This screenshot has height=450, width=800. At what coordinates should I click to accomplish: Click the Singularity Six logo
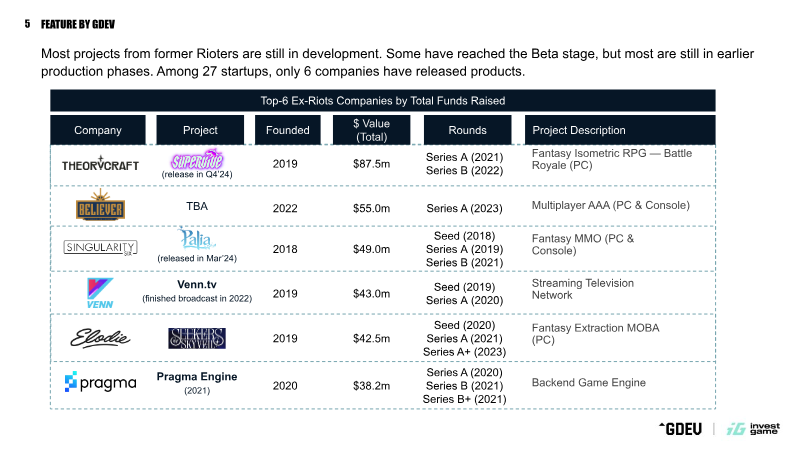(x=101, y=247)
